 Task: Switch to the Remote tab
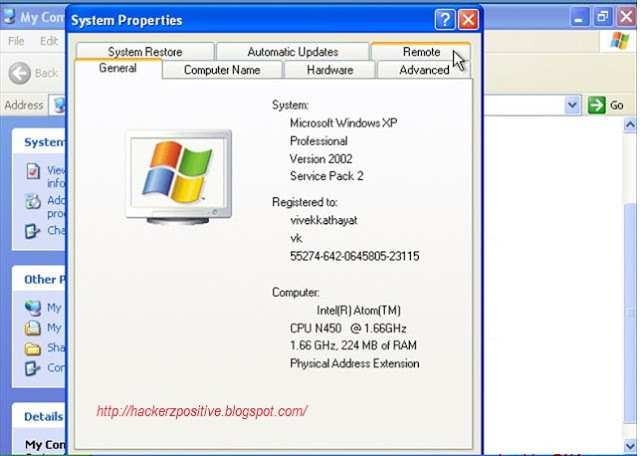coord(421,52)
